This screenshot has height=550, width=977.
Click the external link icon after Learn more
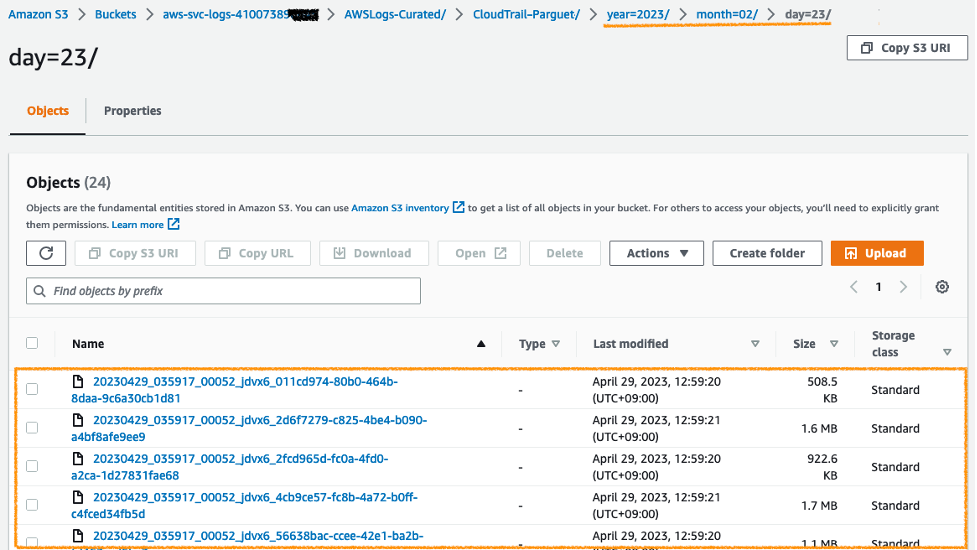coord(174,224)
